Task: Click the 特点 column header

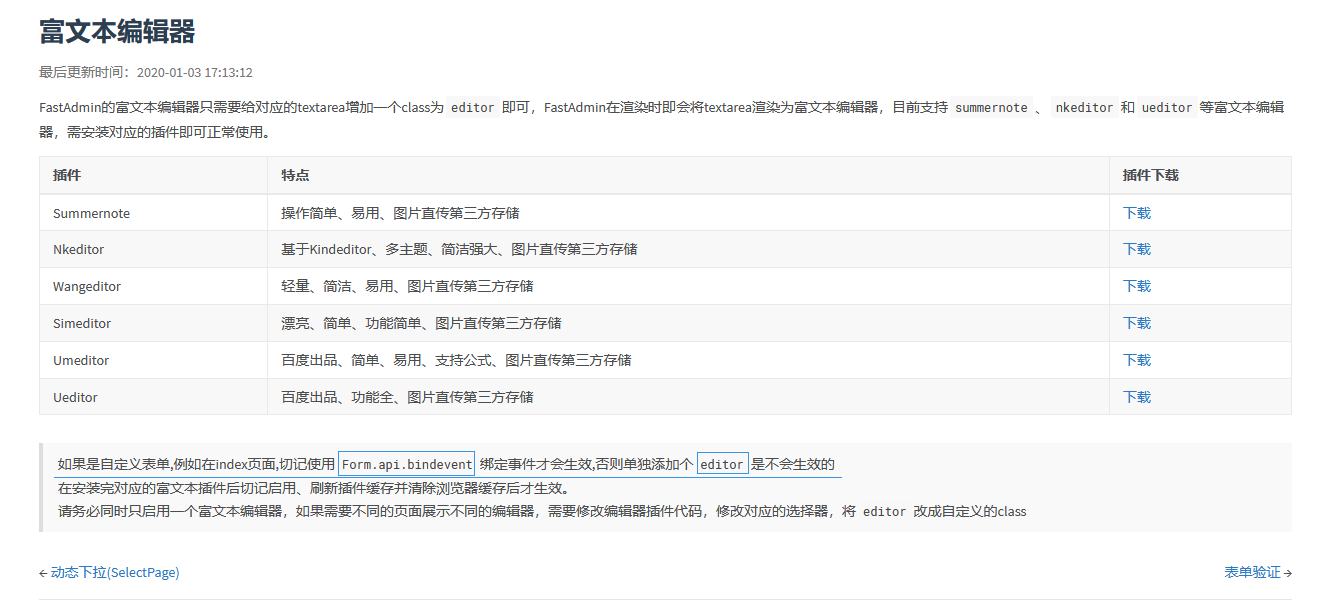Action: [295, 175]
